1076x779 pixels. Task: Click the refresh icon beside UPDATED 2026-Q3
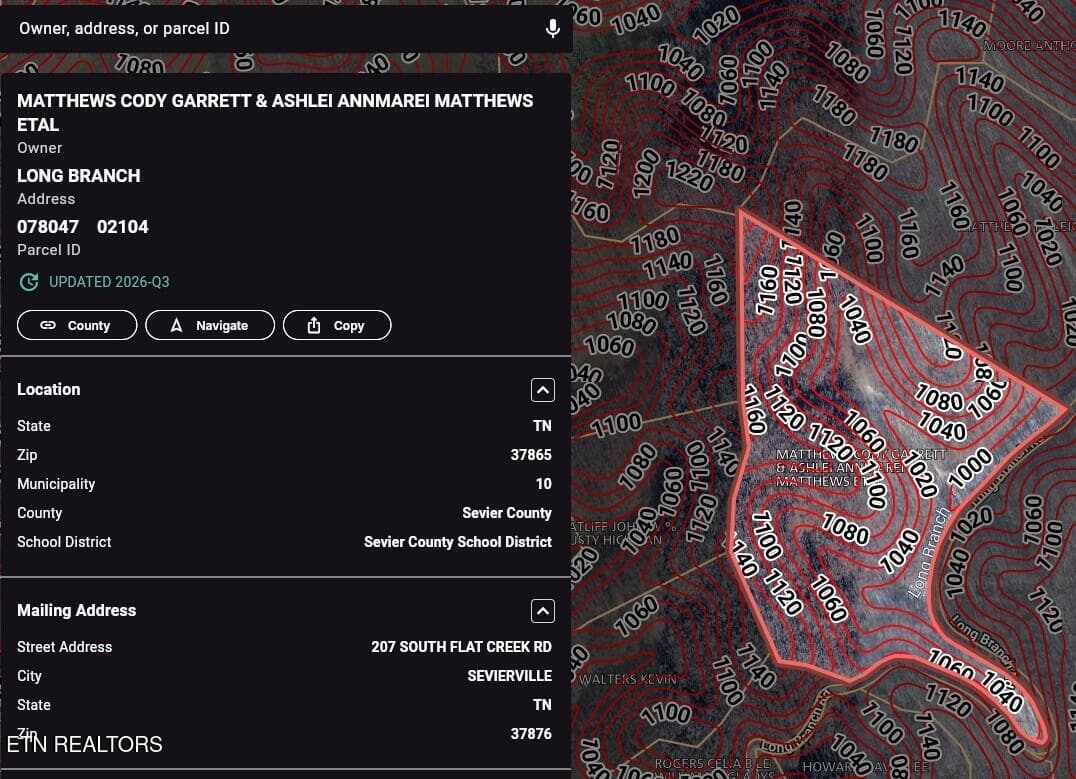coord(29,282)
